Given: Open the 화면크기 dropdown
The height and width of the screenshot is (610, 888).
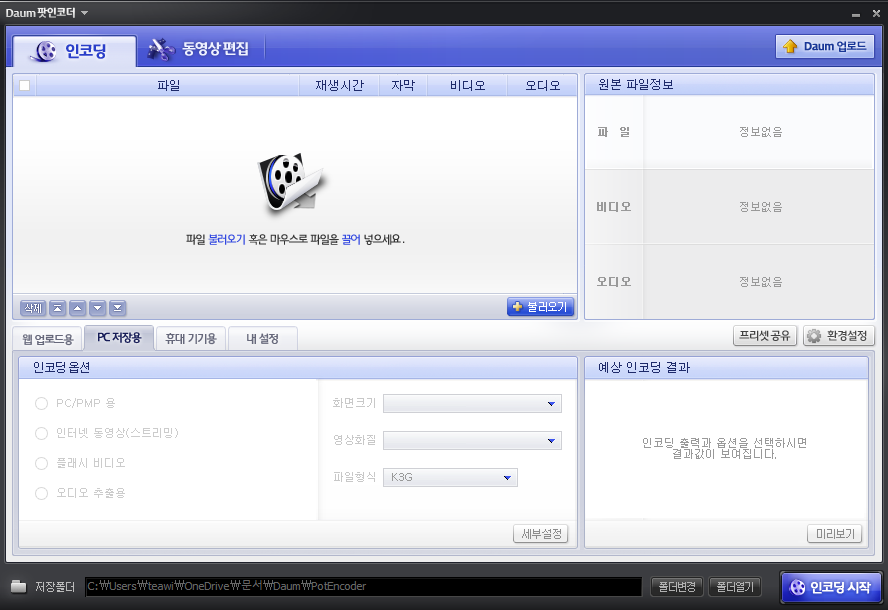Looking at the screenshot, I should point(472,404).
